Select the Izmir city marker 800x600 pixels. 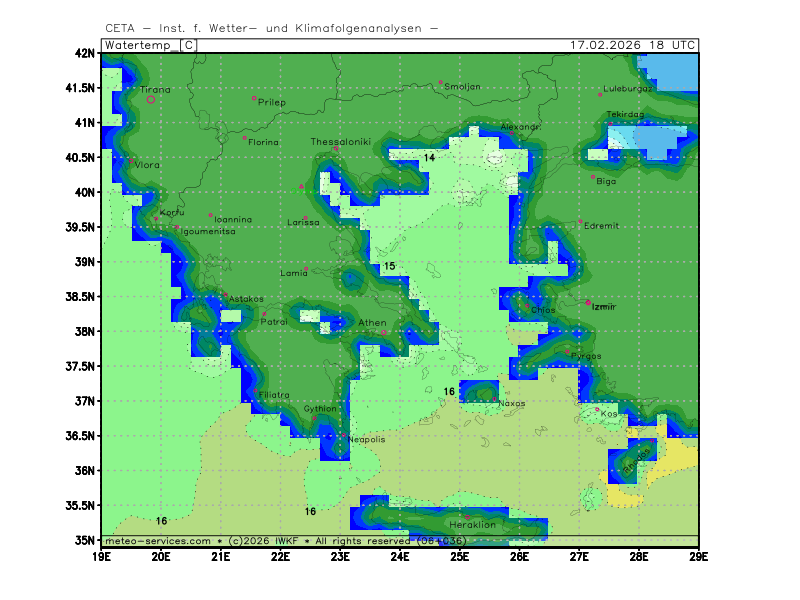pos(588,302)
